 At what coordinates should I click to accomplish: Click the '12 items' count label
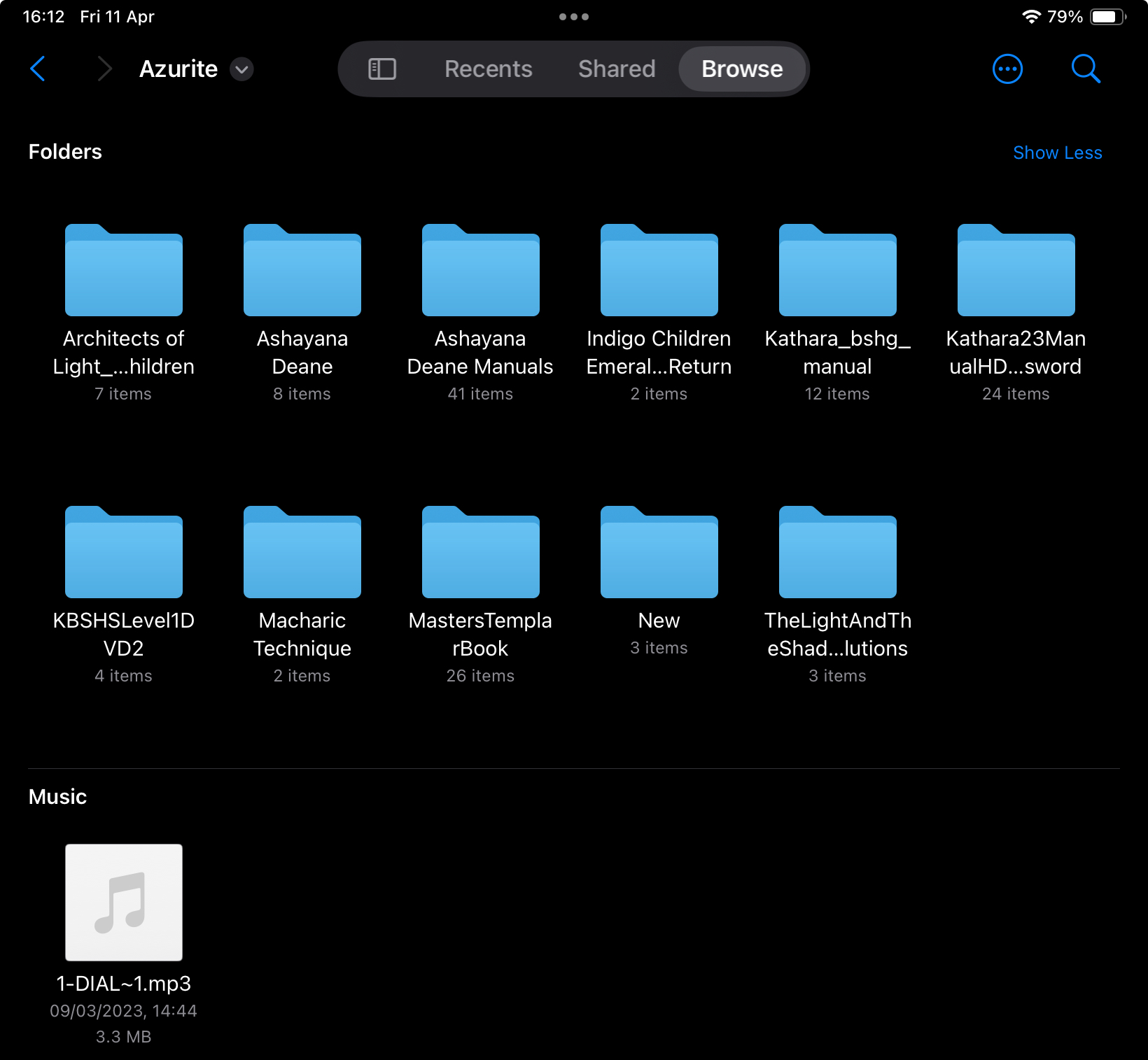tap(837, 394)
